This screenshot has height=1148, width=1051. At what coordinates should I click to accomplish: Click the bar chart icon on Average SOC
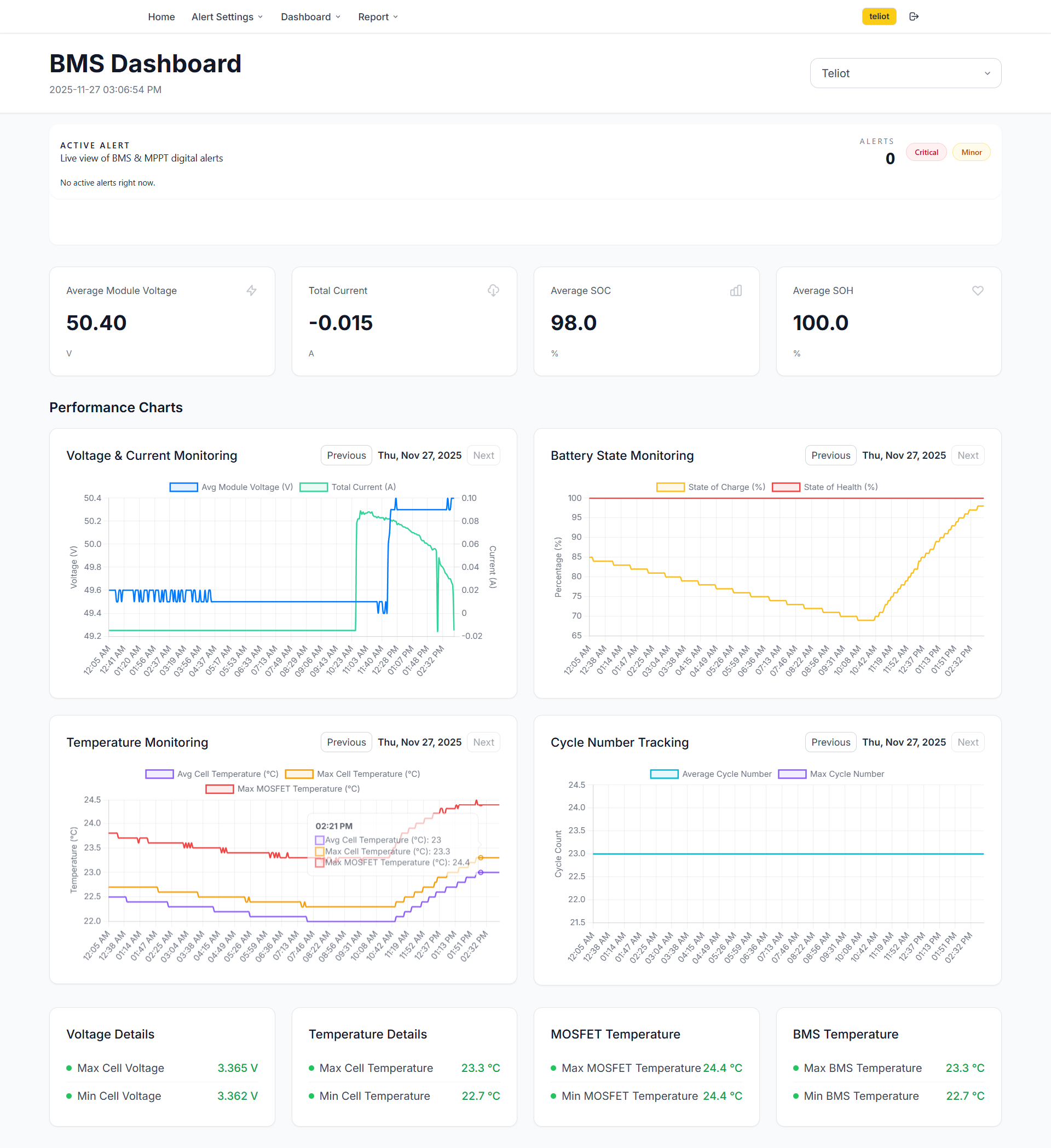(x=736, y=290)
